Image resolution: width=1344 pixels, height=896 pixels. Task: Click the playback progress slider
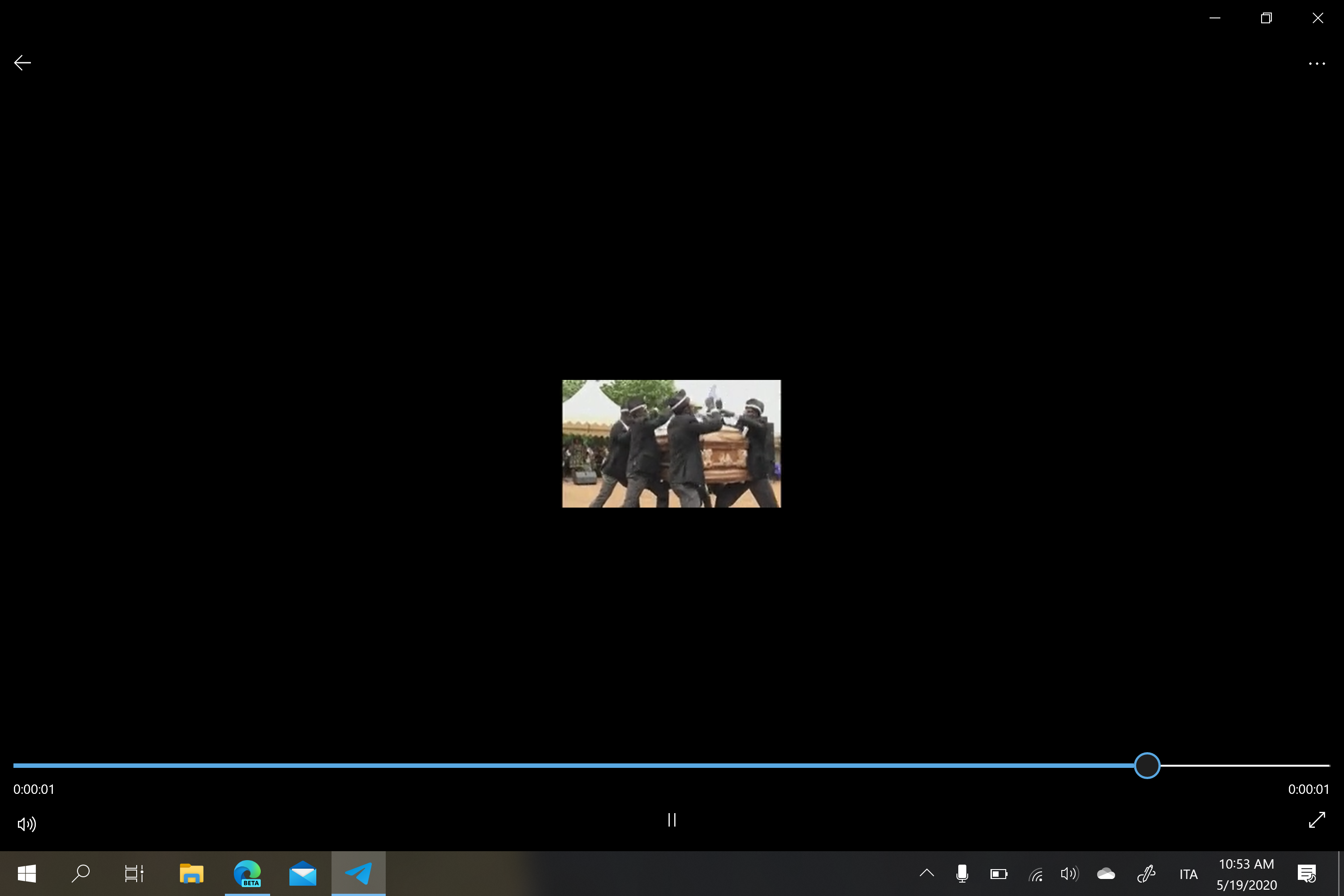pyautogui.click(x=1147, y=766)
